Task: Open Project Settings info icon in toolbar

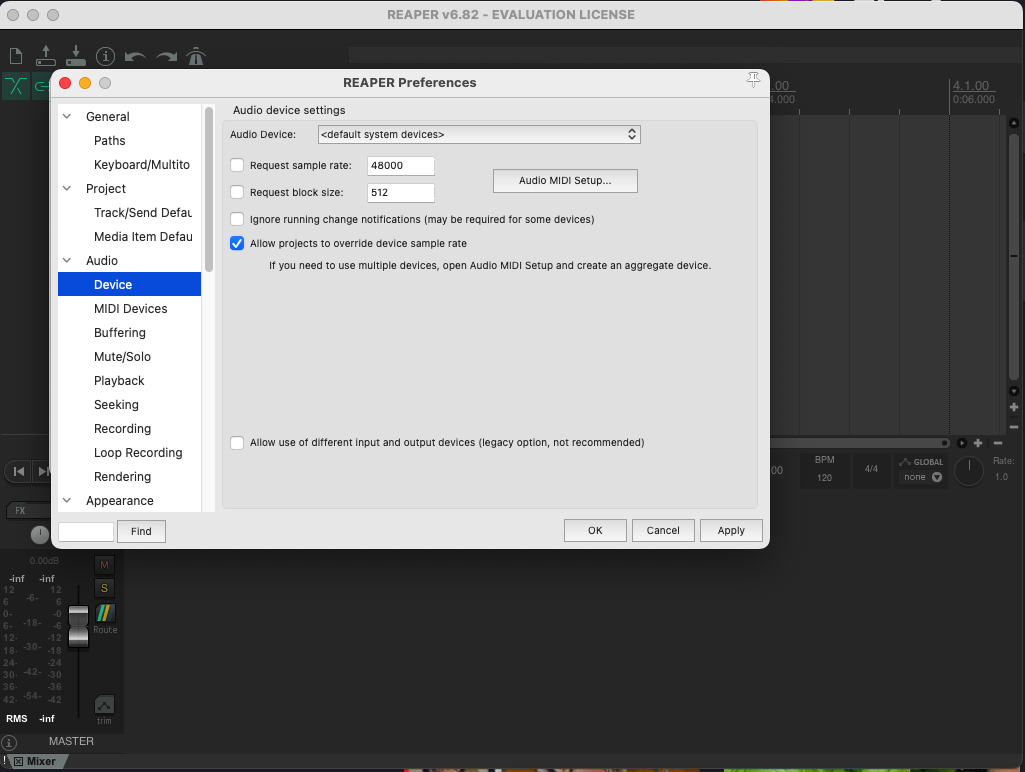Action: point(105,56)
